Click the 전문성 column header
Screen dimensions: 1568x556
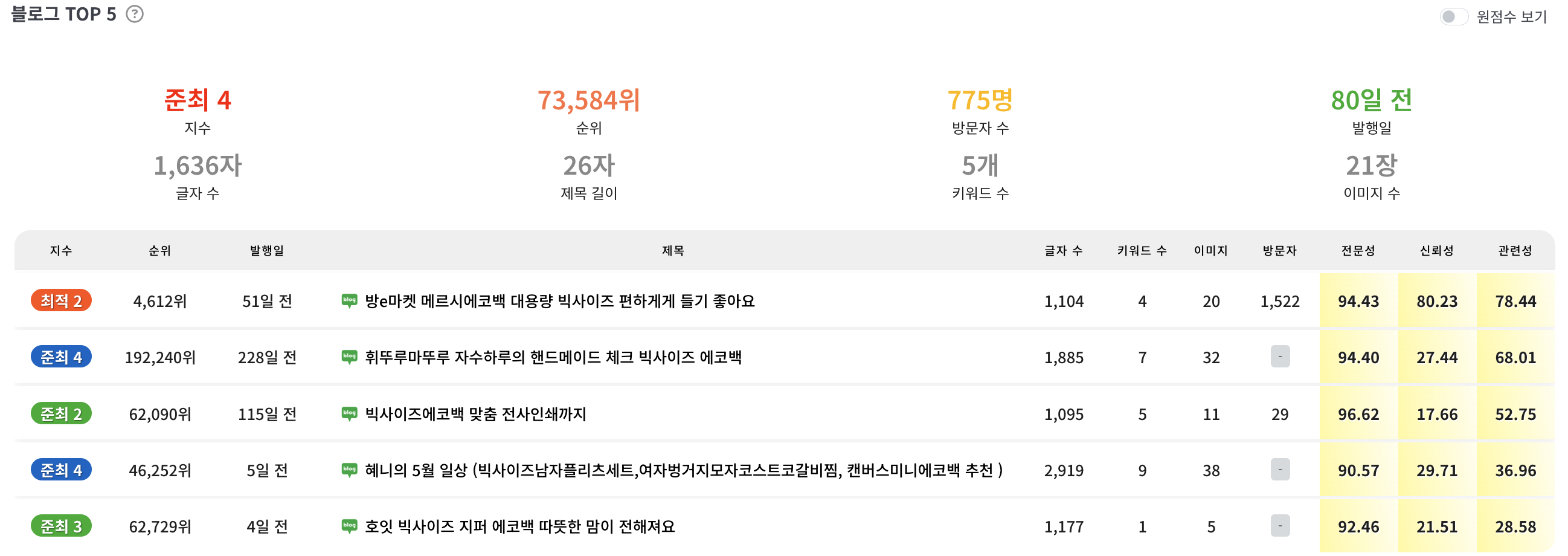click(1358, 250)
